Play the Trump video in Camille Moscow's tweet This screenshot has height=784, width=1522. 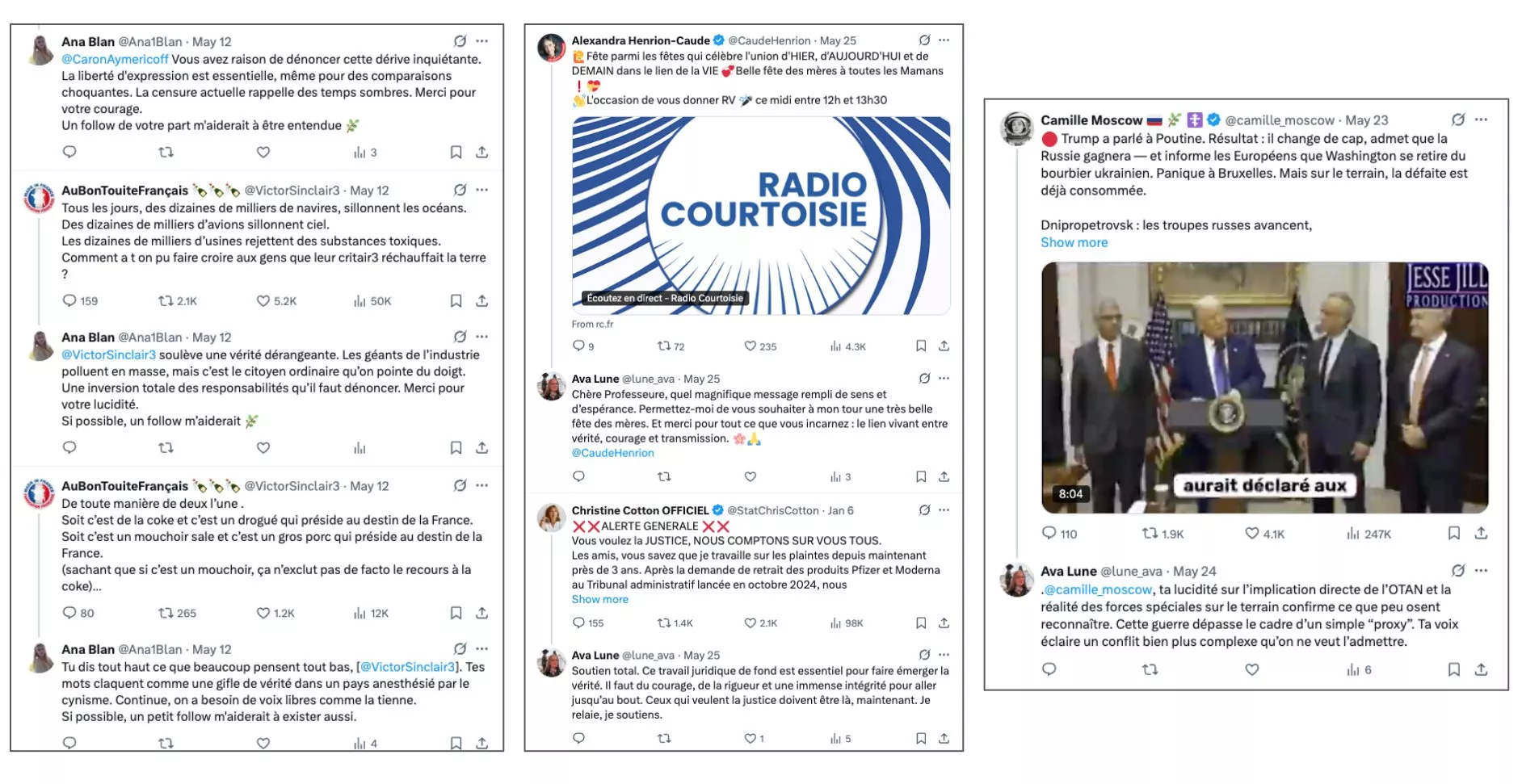point(1264,388)
